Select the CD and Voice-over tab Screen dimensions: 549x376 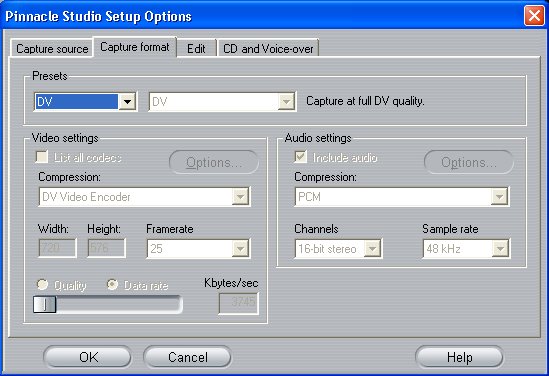pyautogui.click(x=268, y=48)
